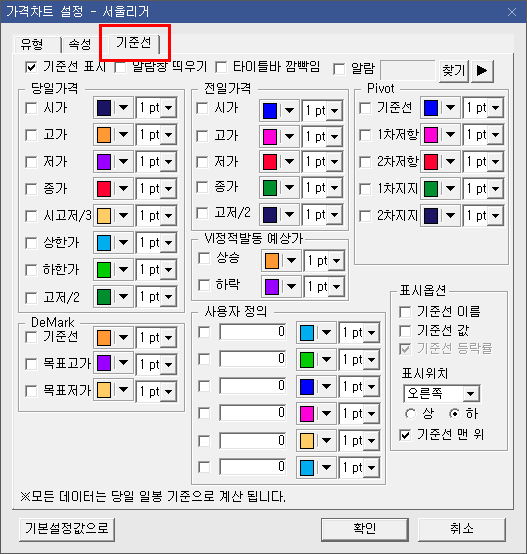Image resolution: width=527 pixels, height=554 pixels.
Task: Open line width dropdown for DeMark 목표저가
Action: pos(168,391)
